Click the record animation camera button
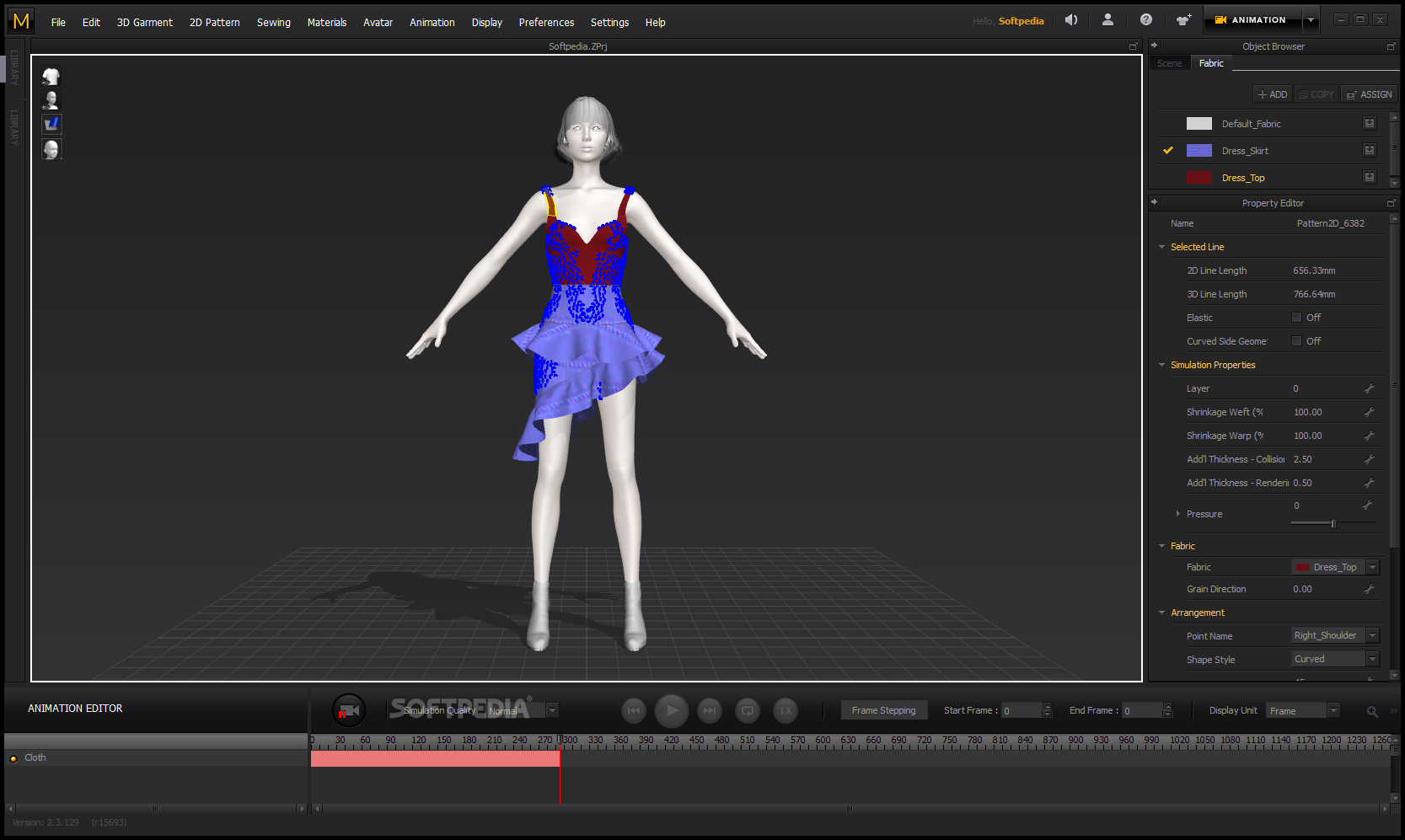 (348, 710)
